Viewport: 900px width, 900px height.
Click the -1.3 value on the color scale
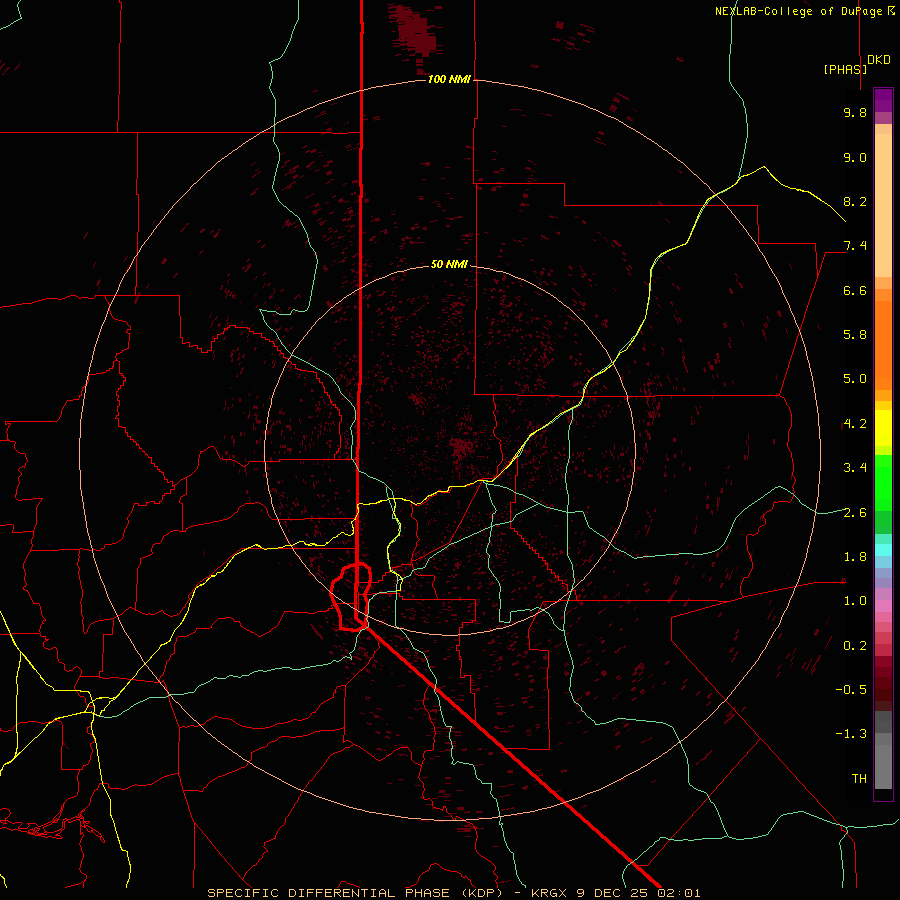[851, 734]
